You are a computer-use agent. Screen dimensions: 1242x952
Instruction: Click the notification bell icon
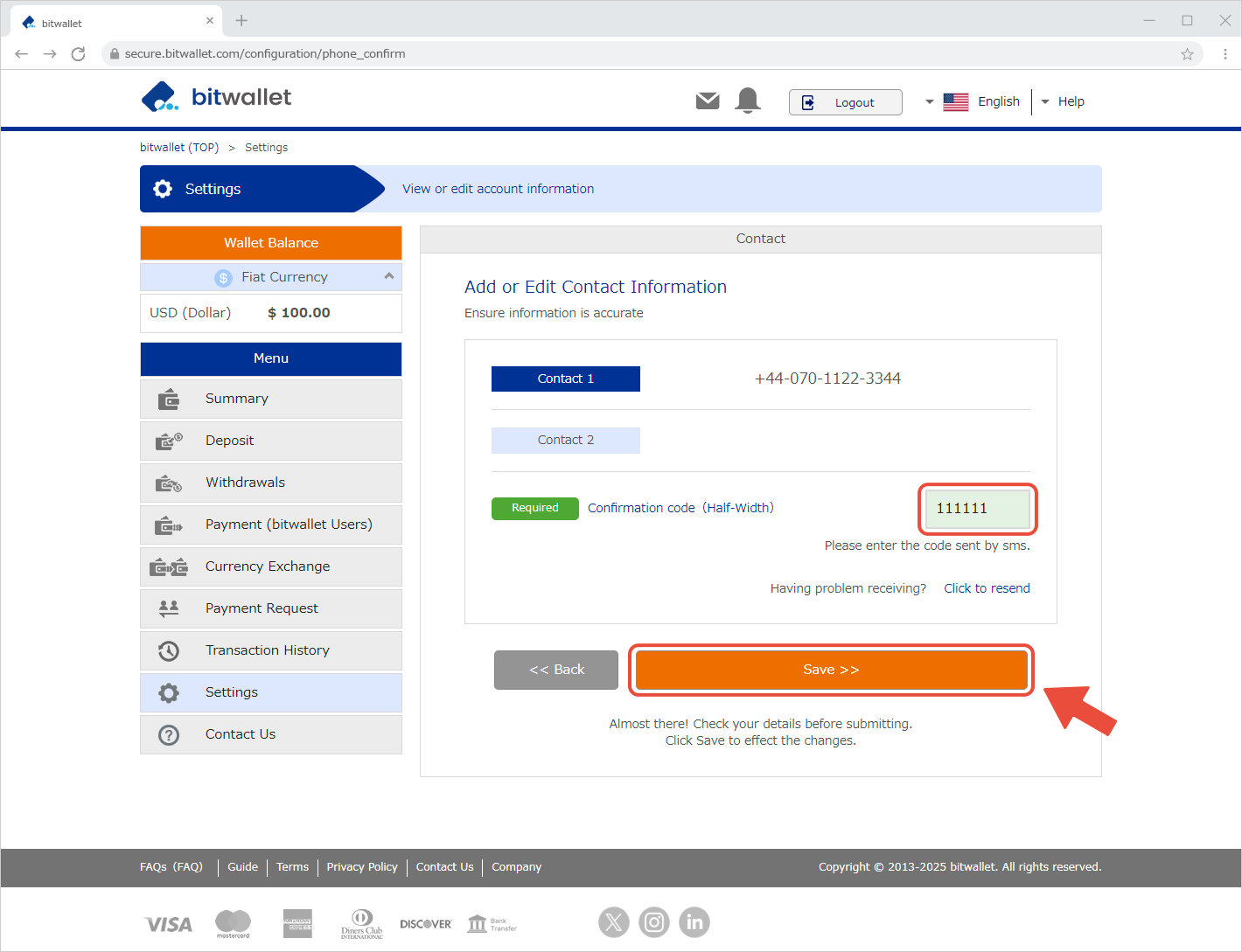point(748,101)
